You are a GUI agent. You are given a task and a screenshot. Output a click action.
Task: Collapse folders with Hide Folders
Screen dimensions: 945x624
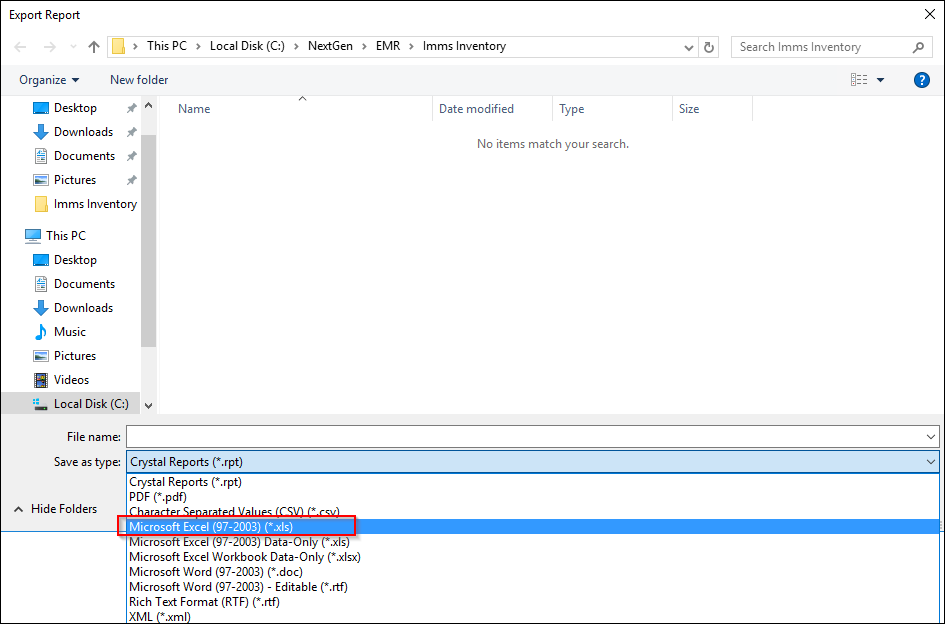point(55,509)
